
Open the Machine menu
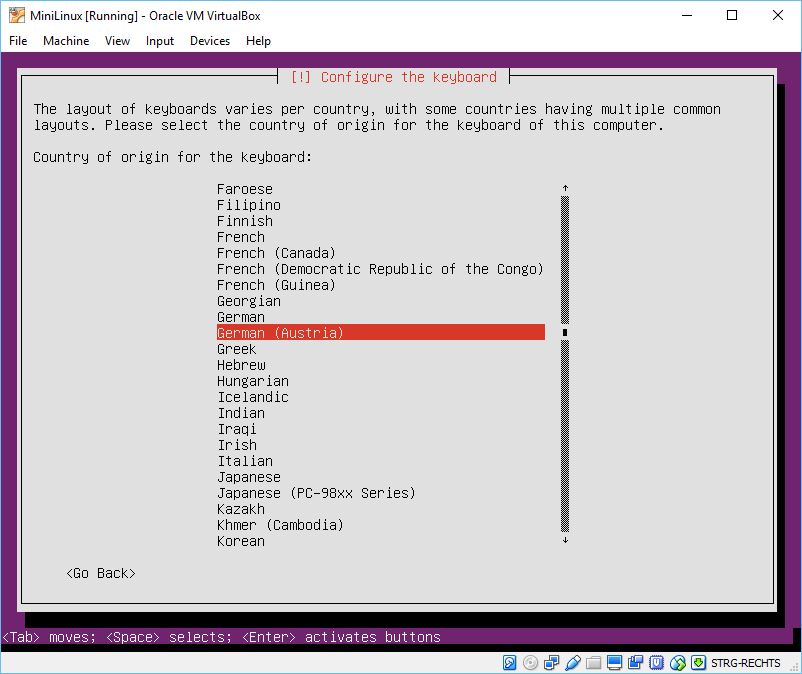[x=66, y=41]
